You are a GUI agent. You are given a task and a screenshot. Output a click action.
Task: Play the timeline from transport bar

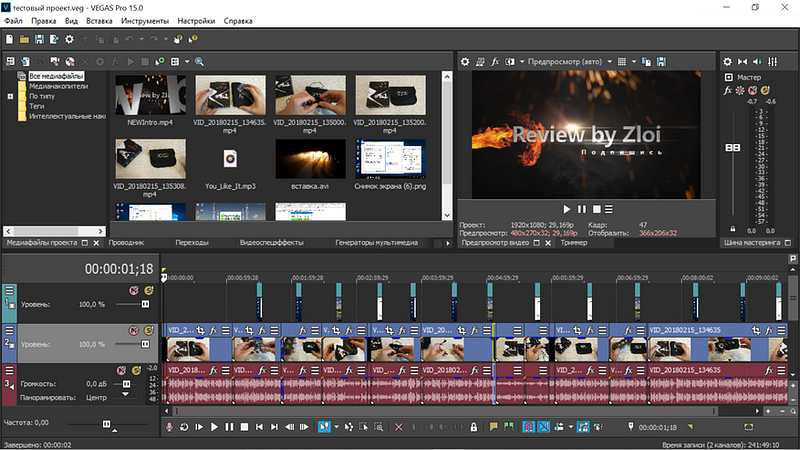(x=214, y=427)
